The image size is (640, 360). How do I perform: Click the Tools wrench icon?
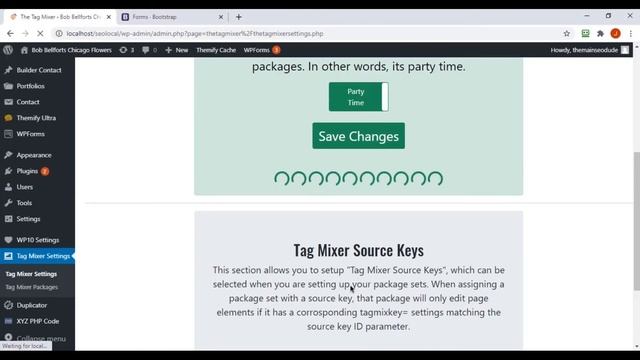(8, 203)
